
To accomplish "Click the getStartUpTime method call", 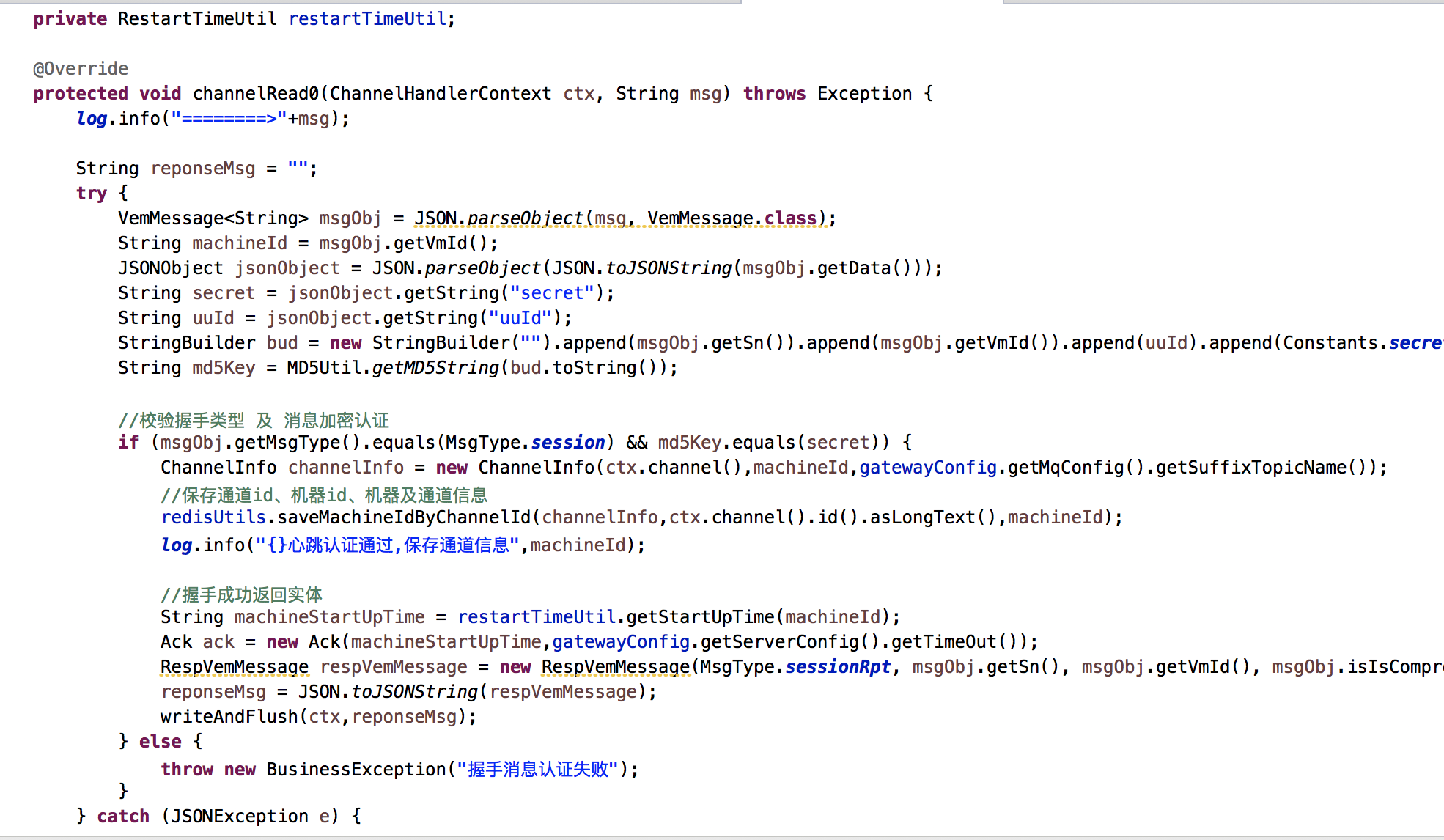I will coord(700,617).
